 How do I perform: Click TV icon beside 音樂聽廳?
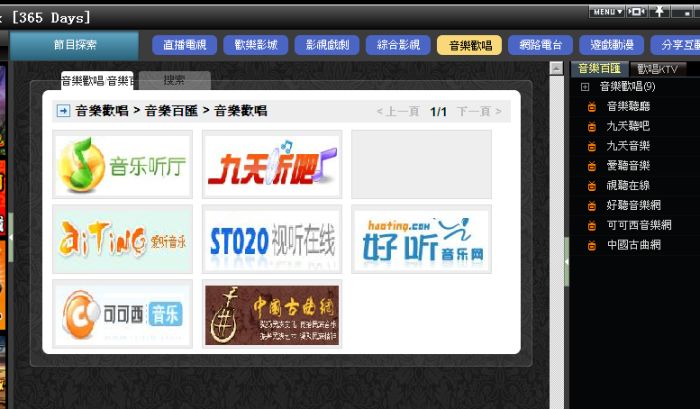592,107
